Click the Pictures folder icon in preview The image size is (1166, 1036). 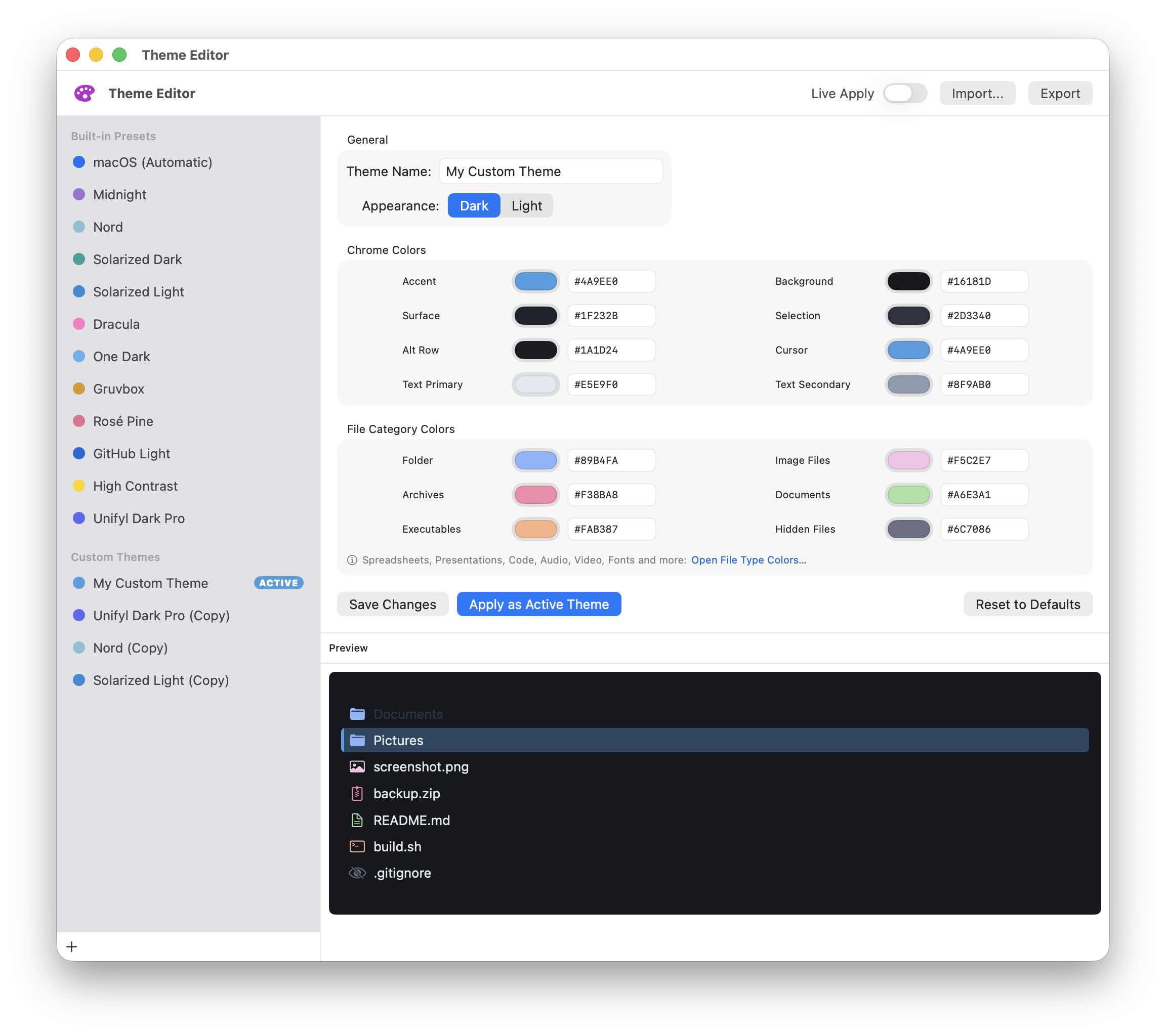(357, 740)
